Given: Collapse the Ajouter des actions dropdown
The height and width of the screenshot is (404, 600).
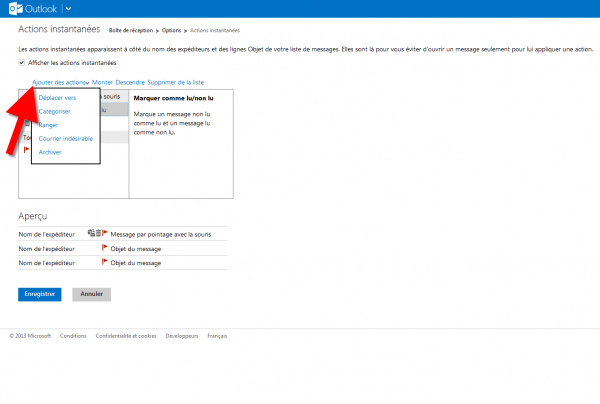Looking at the screenshot, I should (60, 82).
